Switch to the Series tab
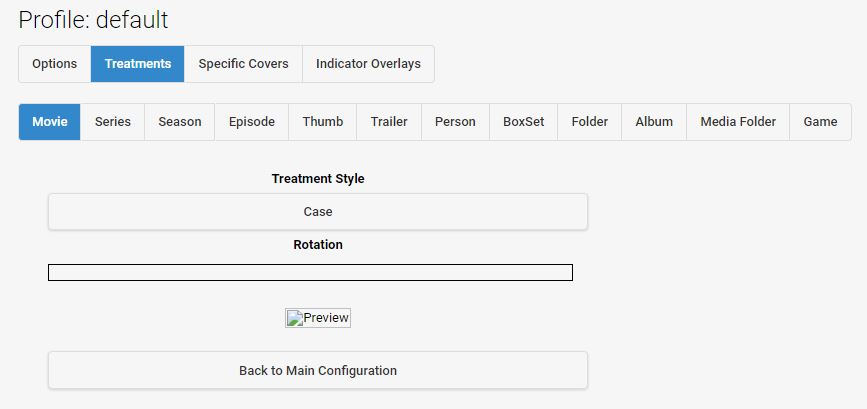 [113, 122]
